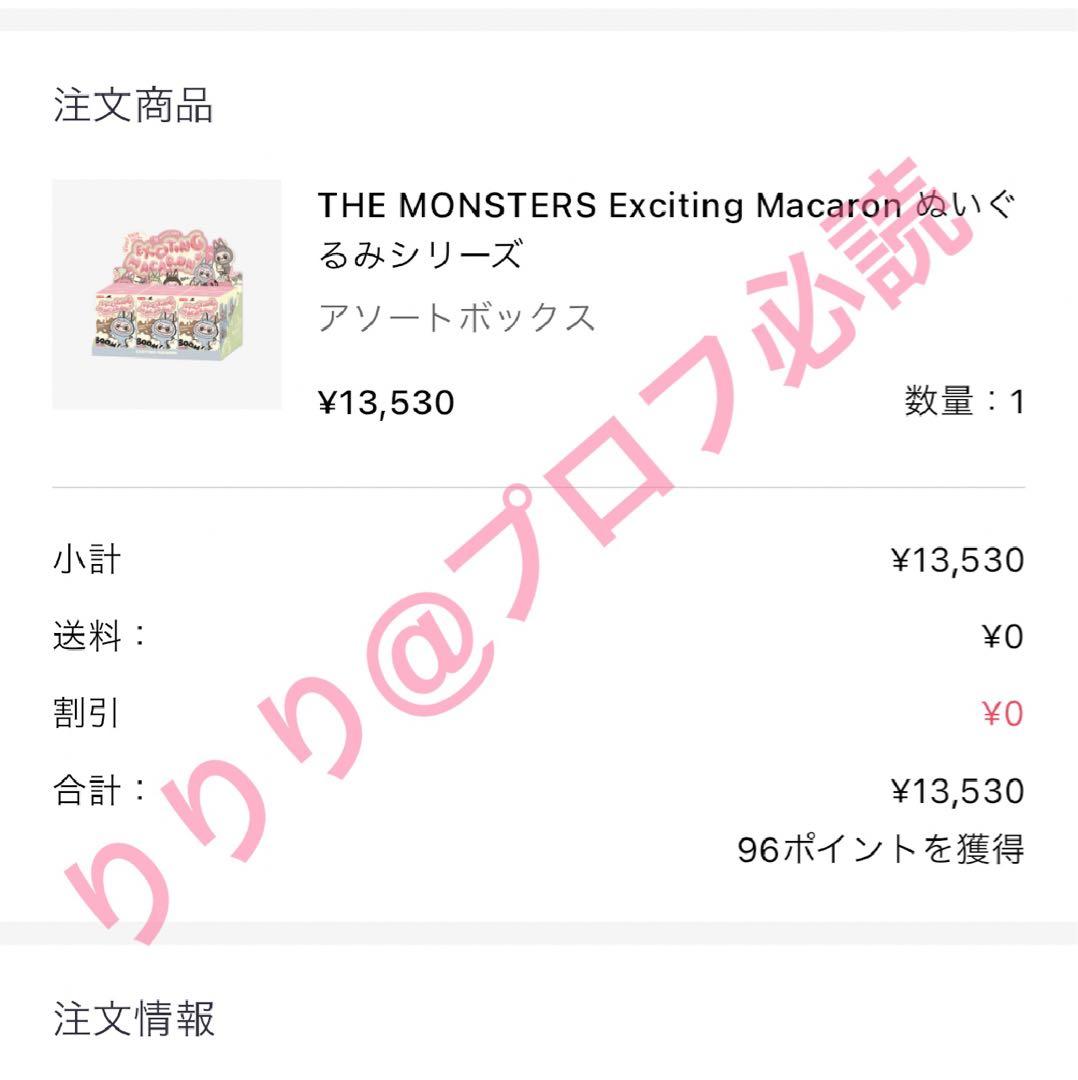Click the 合計 total label
Image resolution: width=1078 pixels, height=1080 pixels.
pos(99,790)
